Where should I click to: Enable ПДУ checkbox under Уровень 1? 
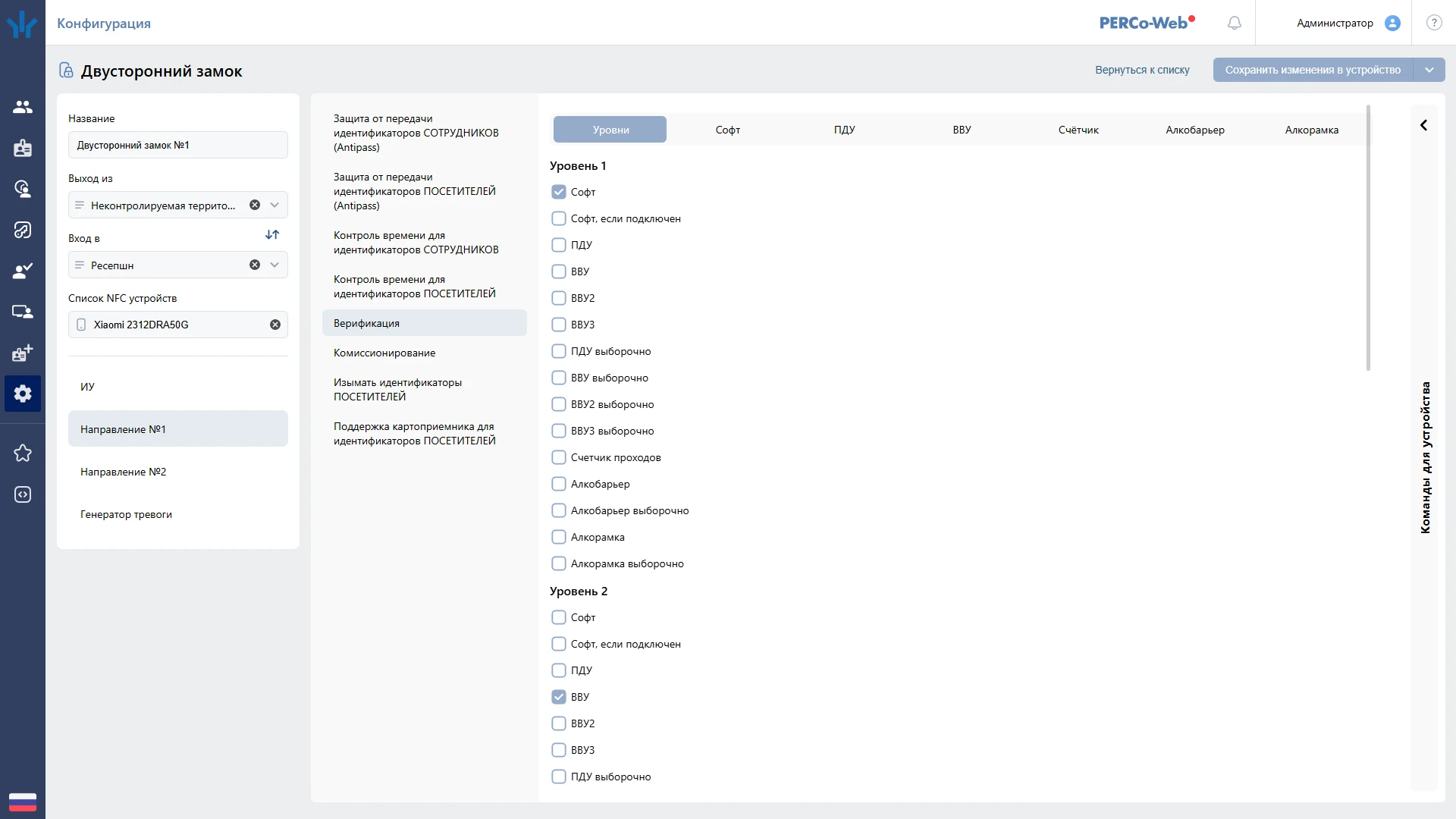[559, 245]
